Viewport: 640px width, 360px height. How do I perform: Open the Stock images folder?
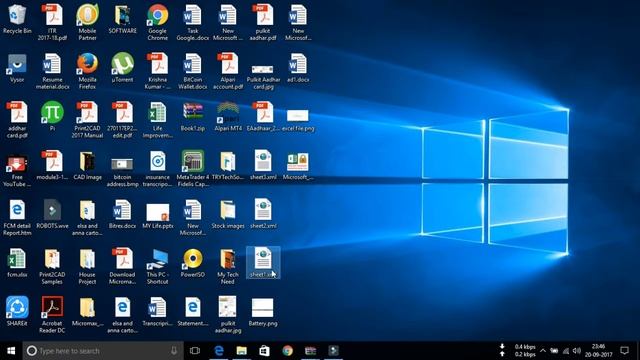(228, 214)
